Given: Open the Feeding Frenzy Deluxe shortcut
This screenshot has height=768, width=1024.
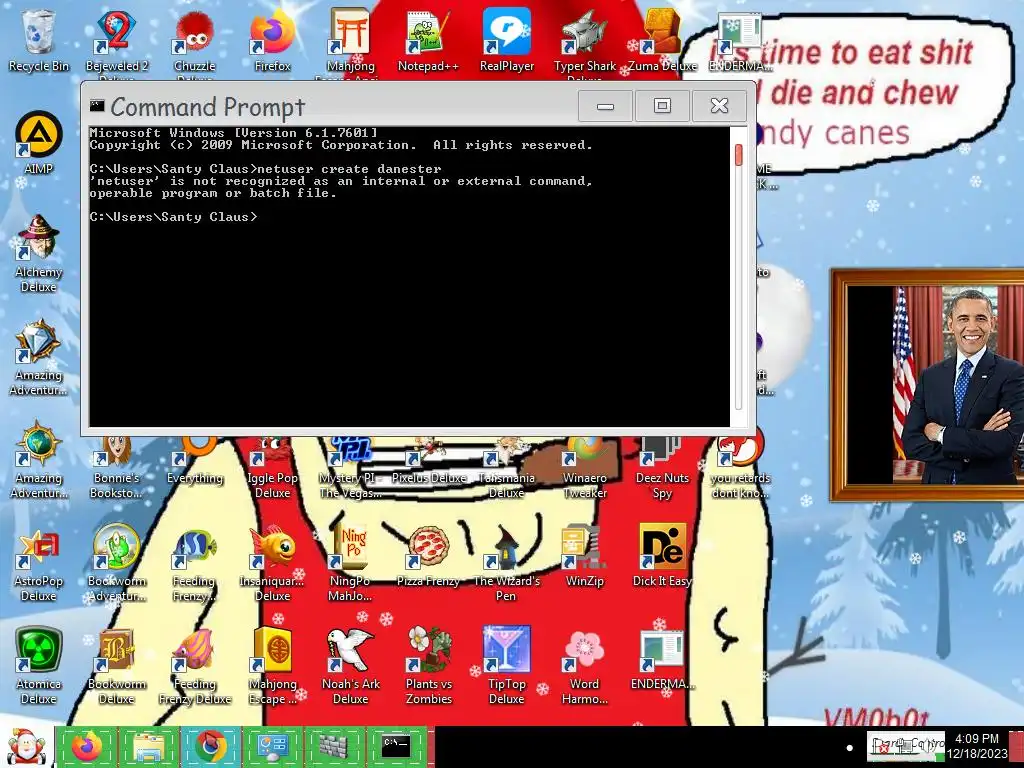Looking at the screenshot, I should (195, 666).
